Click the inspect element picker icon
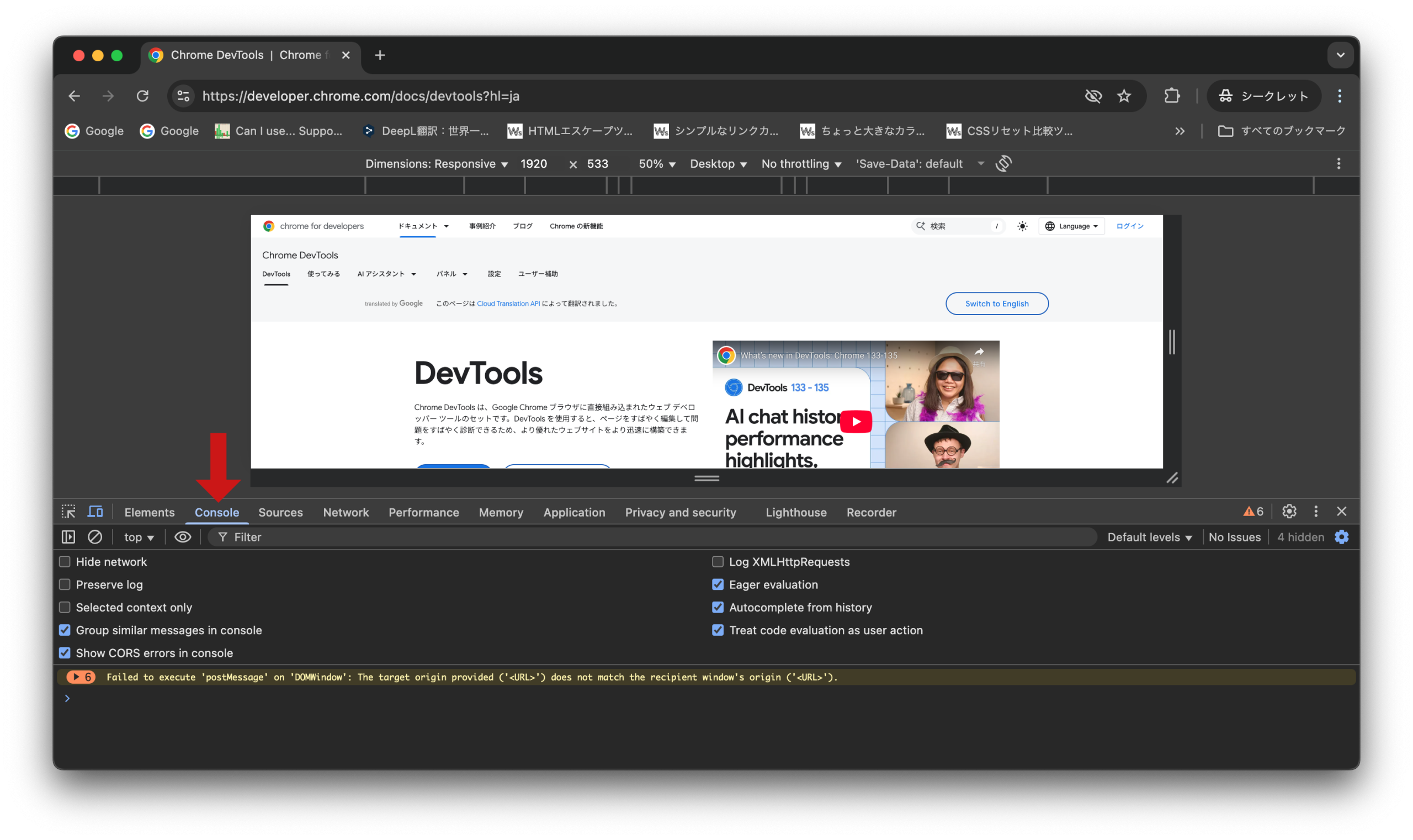Screen dimensions: 1413x840 [68, 512]
